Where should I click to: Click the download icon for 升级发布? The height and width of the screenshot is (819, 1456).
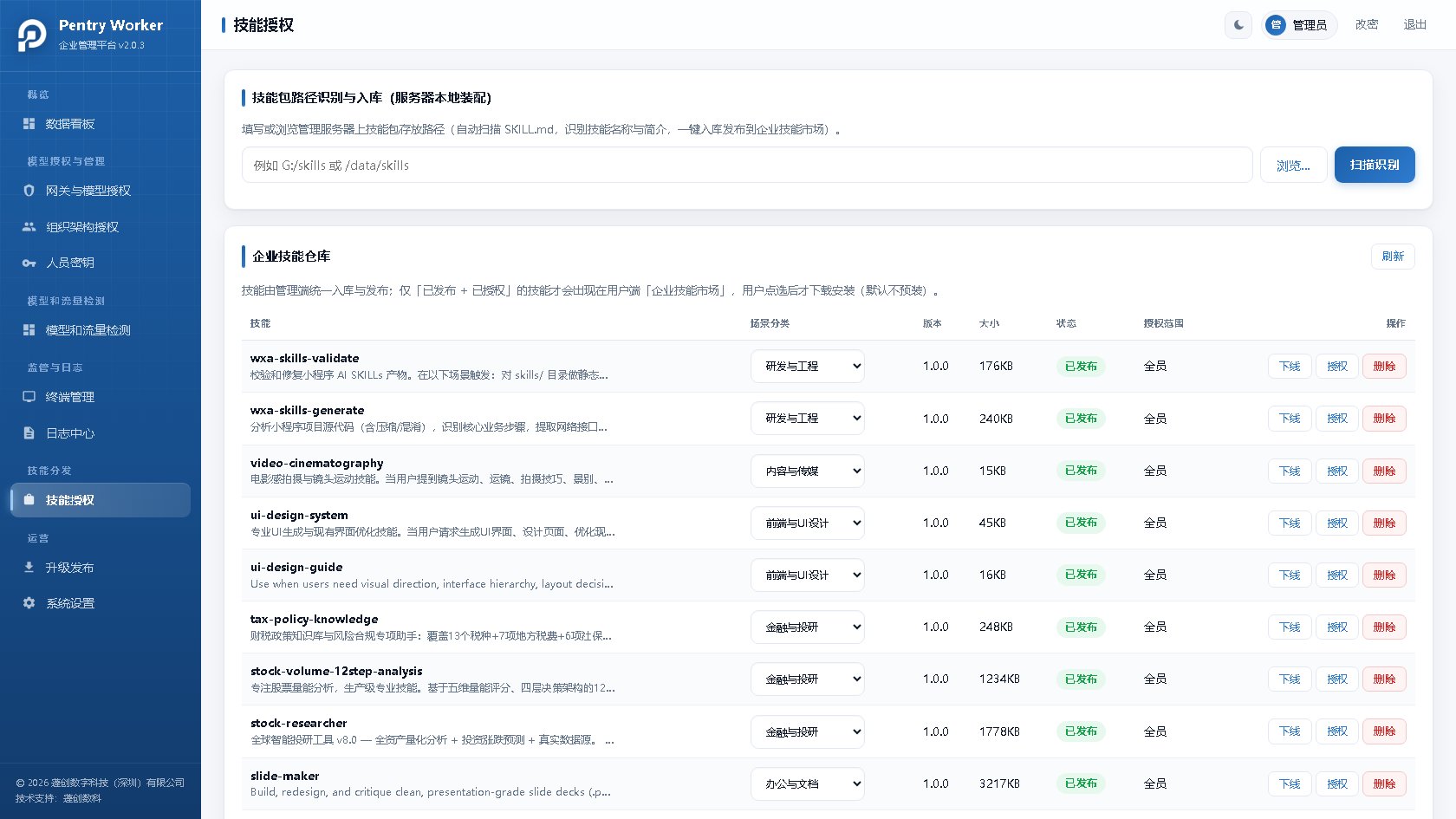[x=29, y=568]
